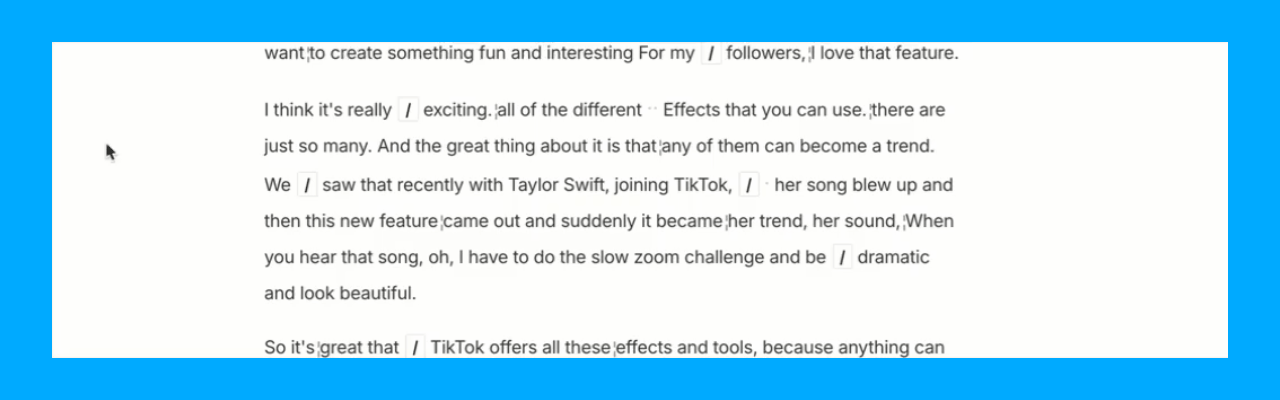The image size is (1280, 400).
Task: Place cursor on the word "offers"
Action: tap(515, 348)
